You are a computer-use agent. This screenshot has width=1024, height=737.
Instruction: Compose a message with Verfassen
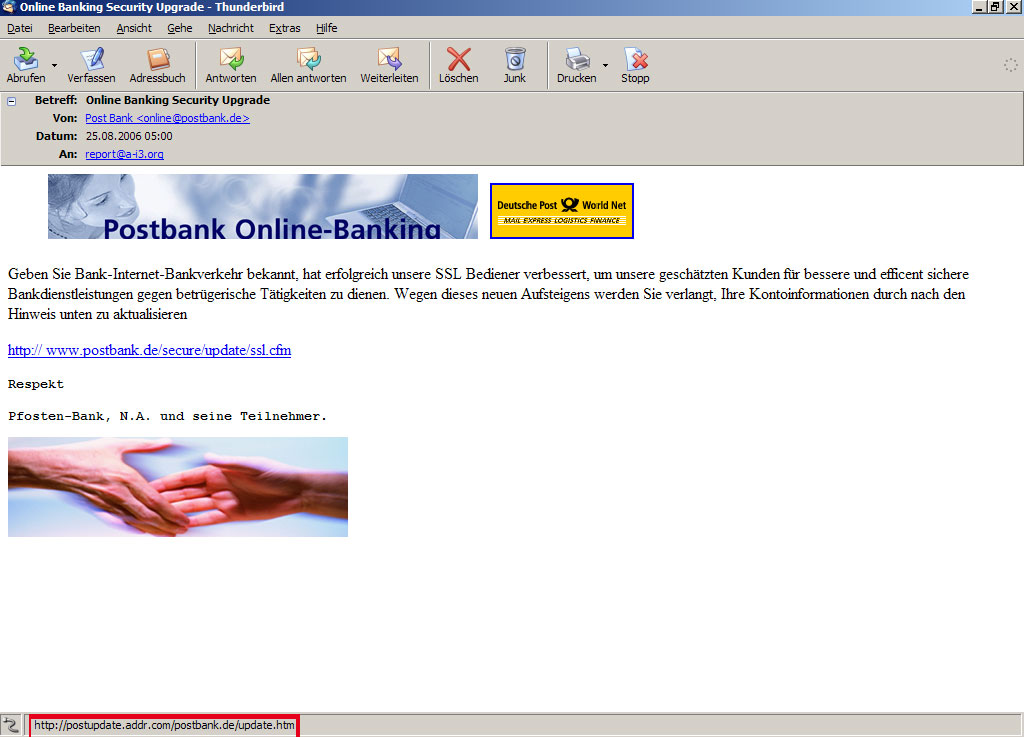(x=91, y=65)
